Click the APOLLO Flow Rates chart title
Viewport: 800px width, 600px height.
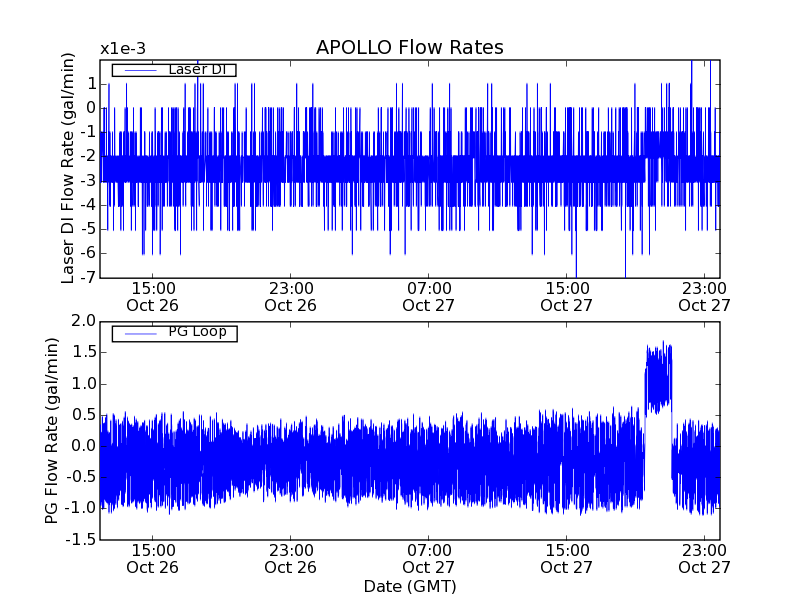click(x=409, y=48)
